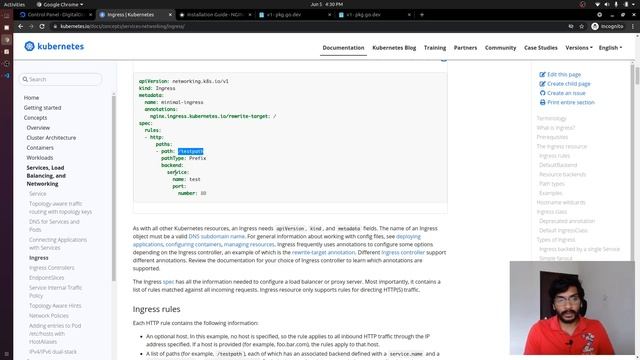Click the site lock icon in address bar

[55, 26]
